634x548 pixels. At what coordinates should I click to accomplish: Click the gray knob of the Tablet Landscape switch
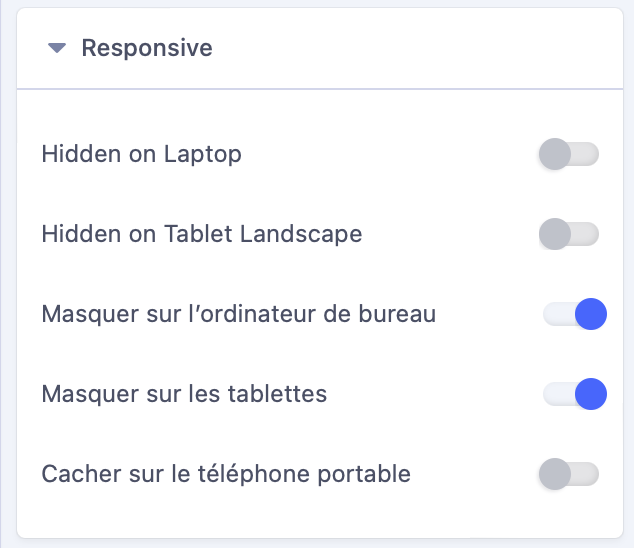554,235
